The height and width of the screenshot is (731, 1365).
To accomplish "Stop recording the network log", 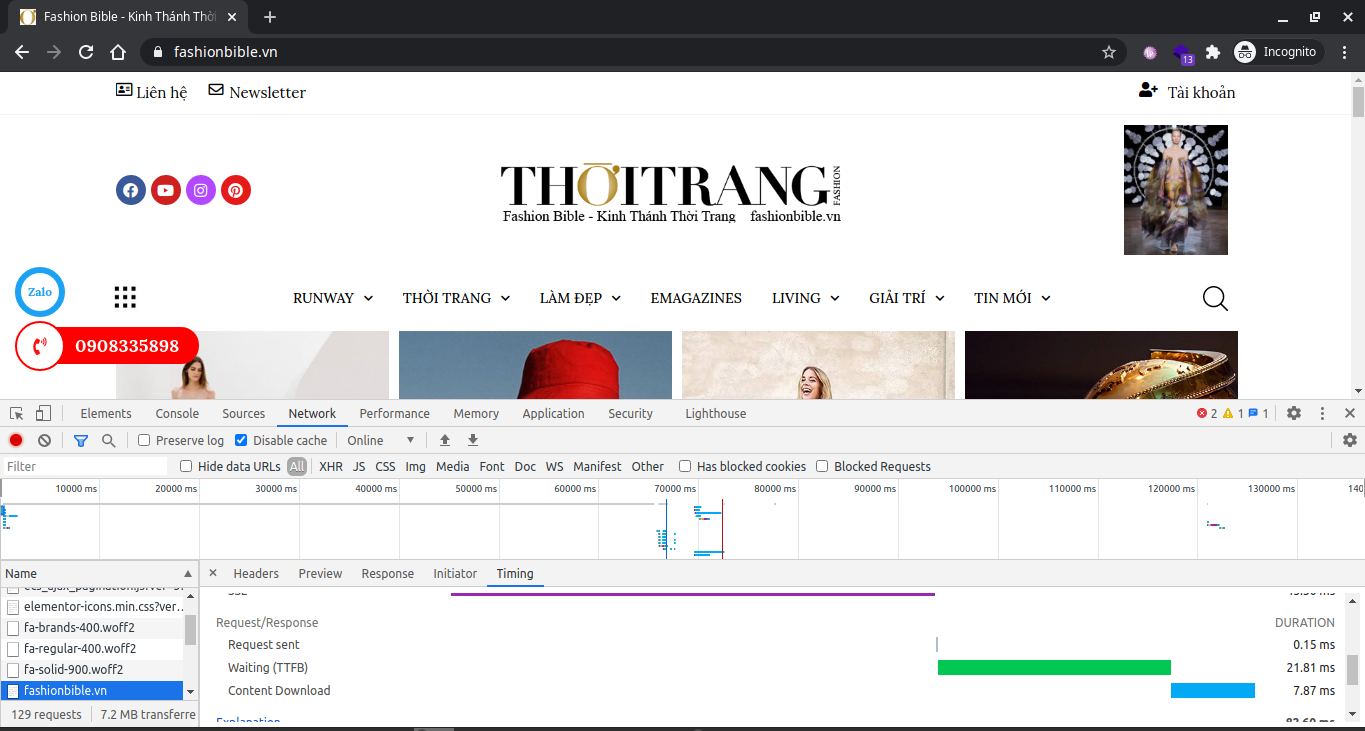I will point(16,440).
